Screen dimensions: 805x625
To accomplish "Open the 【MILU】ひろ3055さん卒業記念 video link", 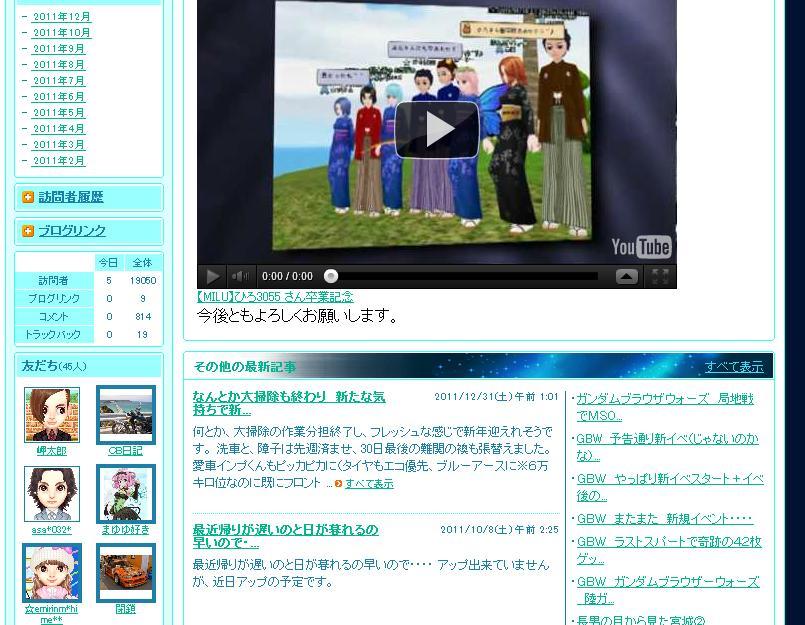I will click(x=275, y=297).
